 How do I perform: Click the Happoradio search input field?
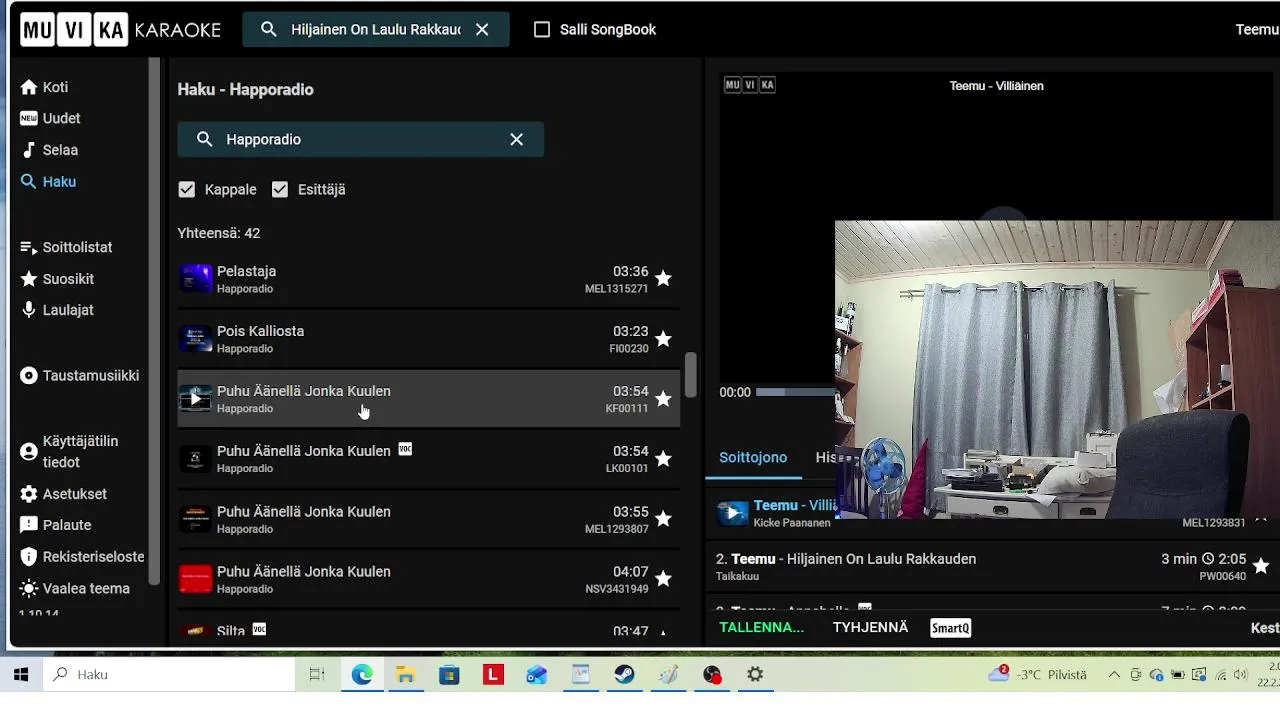360,139
